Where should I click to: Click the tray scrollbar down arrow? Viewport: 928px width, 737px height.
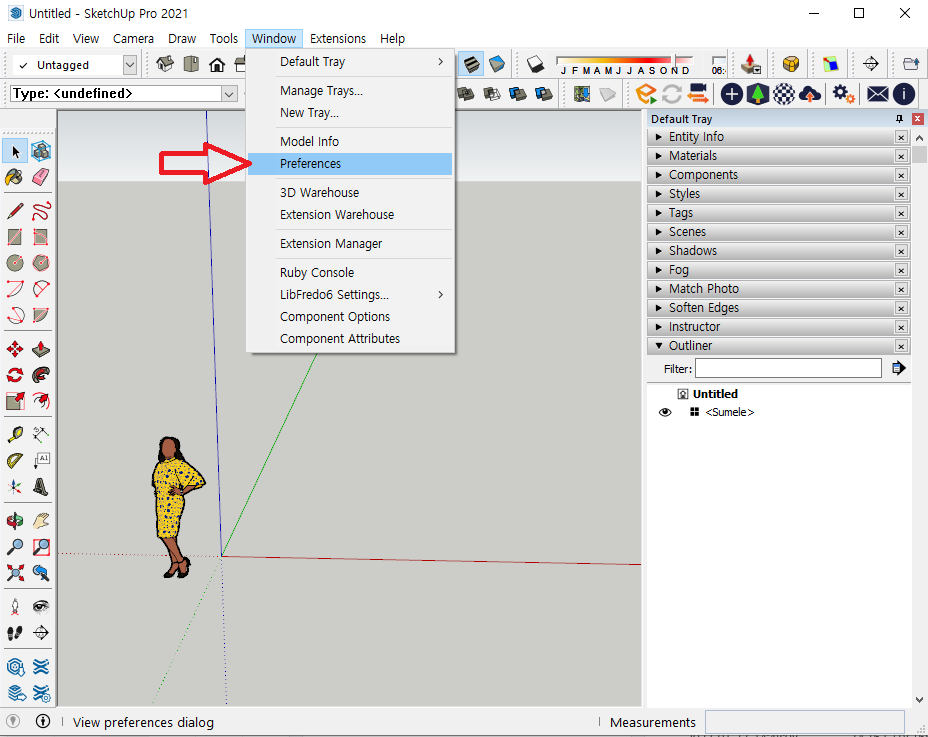tap(919, 700)
